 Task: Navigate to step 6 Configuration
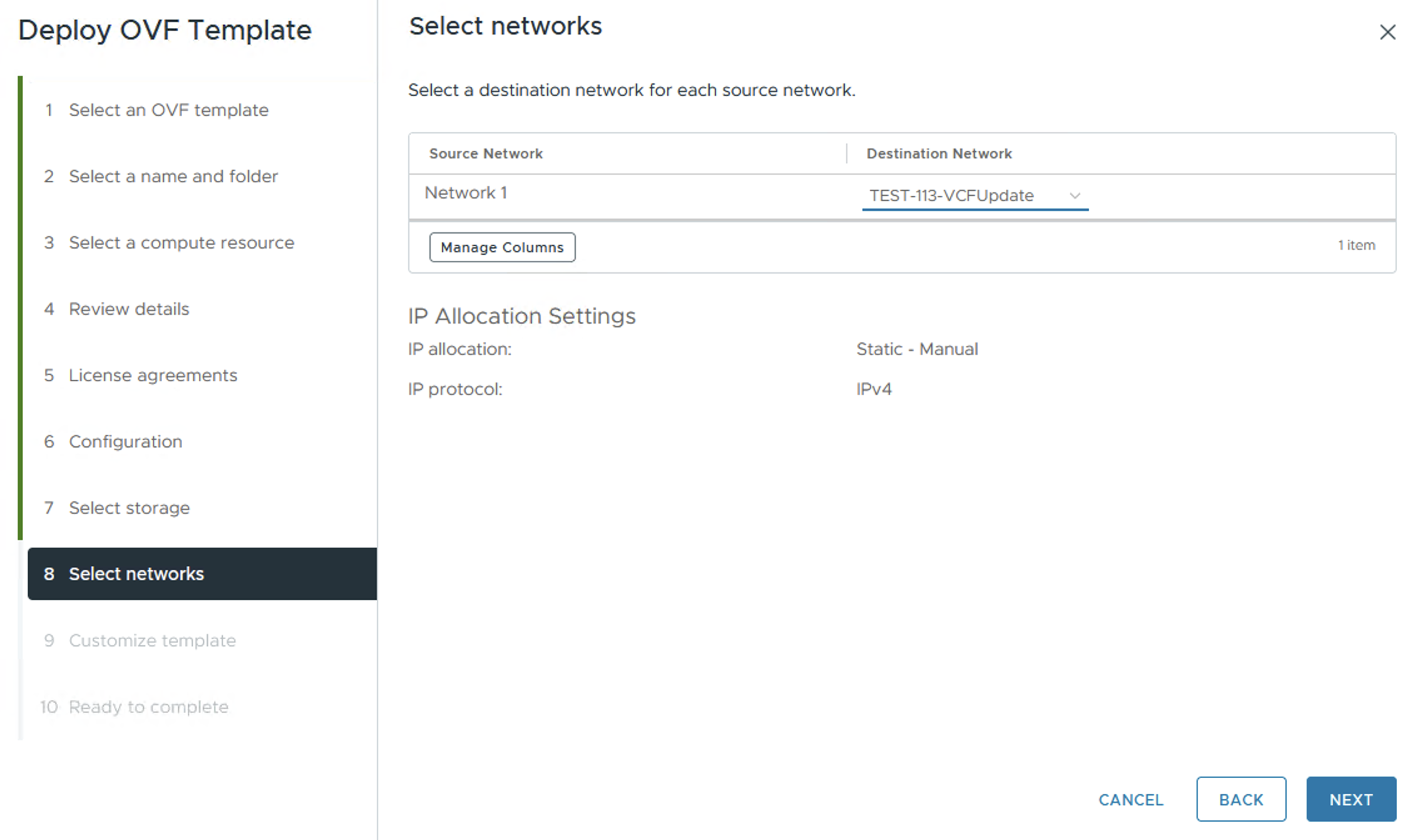(x=125, y=442)
